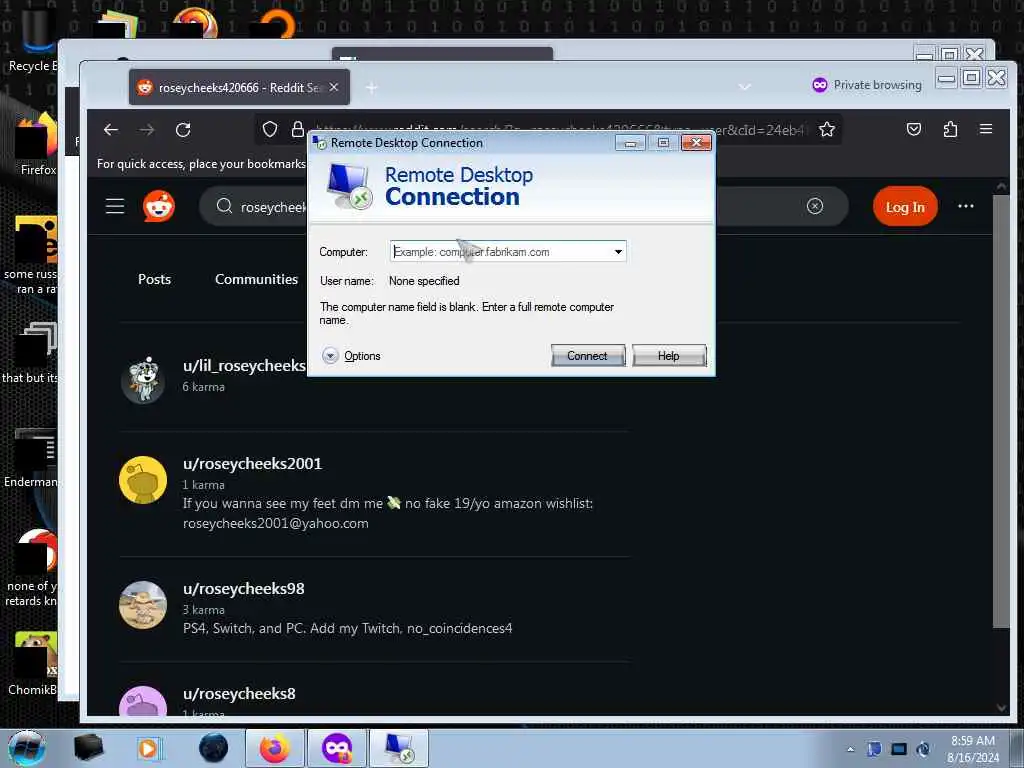1024x768 pixels.
Task: Switch to the Posts results tab
Action: pos(154,279)
